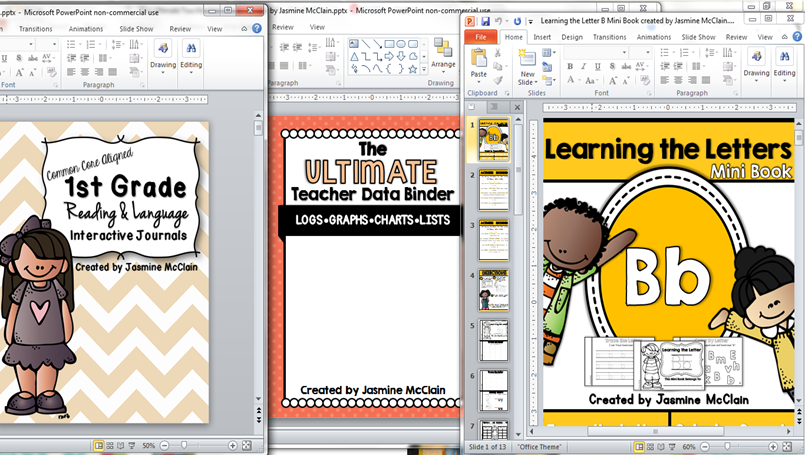Toggle Reading View in Letter B status bar
805x455 pixels.
661,447
